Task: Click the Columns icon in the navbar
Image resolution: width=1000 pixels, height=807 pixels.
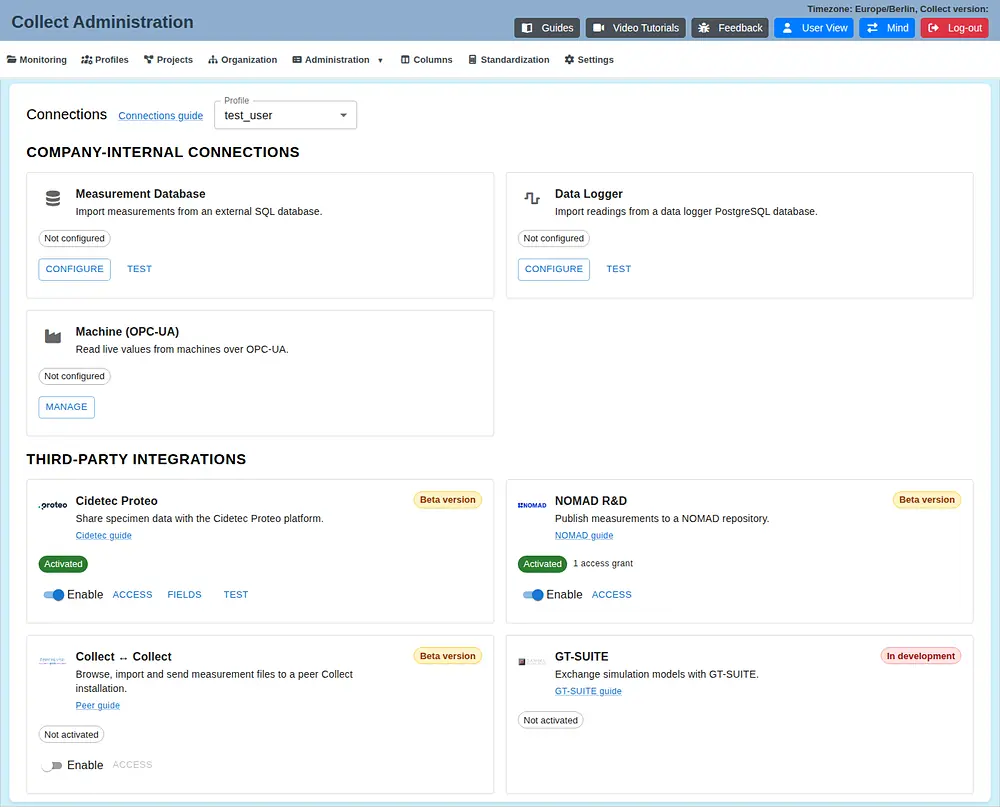Action: [405, 59]
